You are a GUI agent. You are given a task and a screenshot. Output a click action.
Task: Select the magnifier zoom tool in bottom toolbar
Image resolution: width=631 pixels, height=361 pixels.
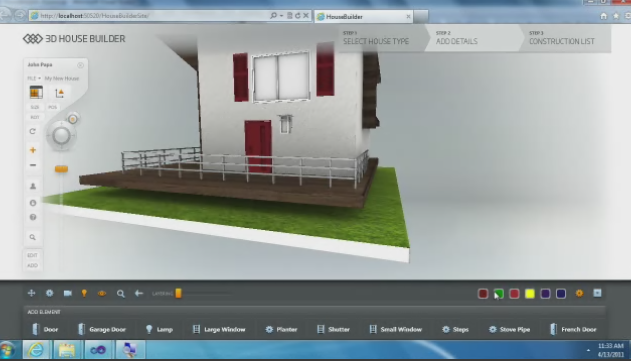coord(120,294)
